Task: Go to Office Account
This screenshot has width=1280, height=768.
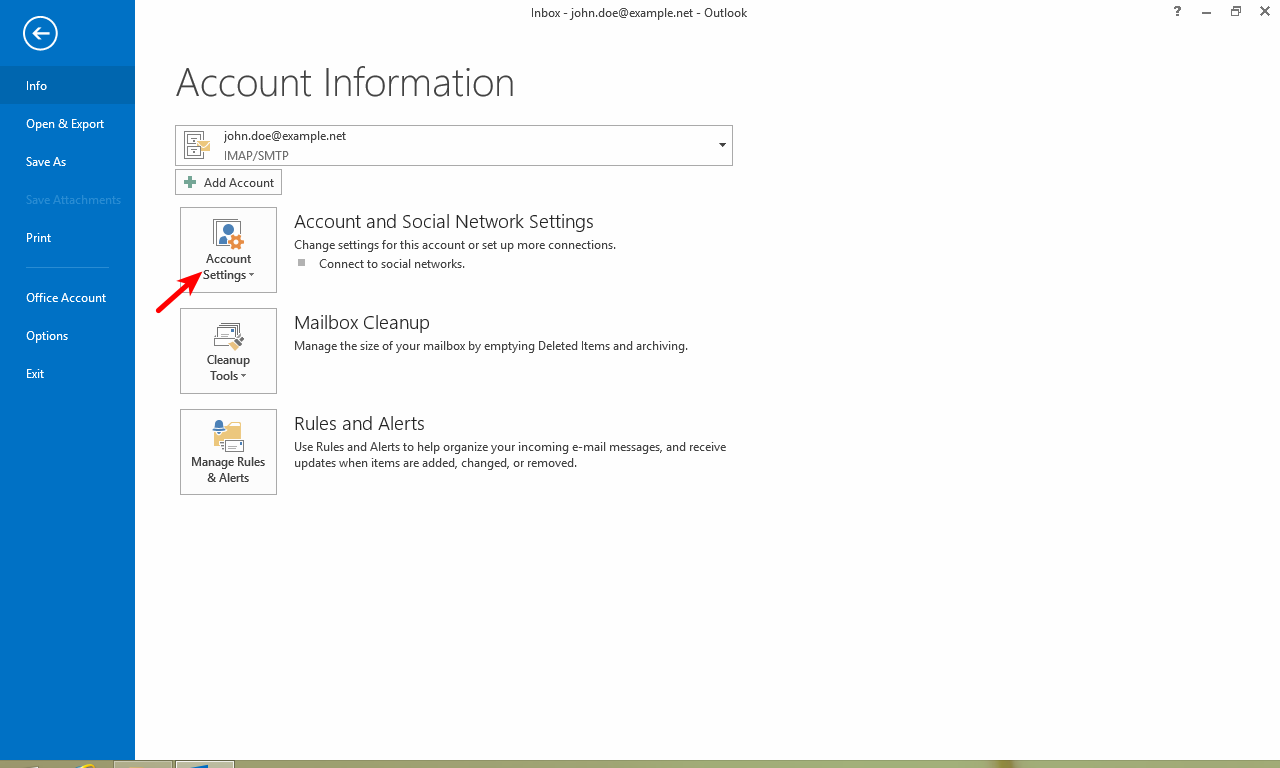Action: [x=67, y=297]
